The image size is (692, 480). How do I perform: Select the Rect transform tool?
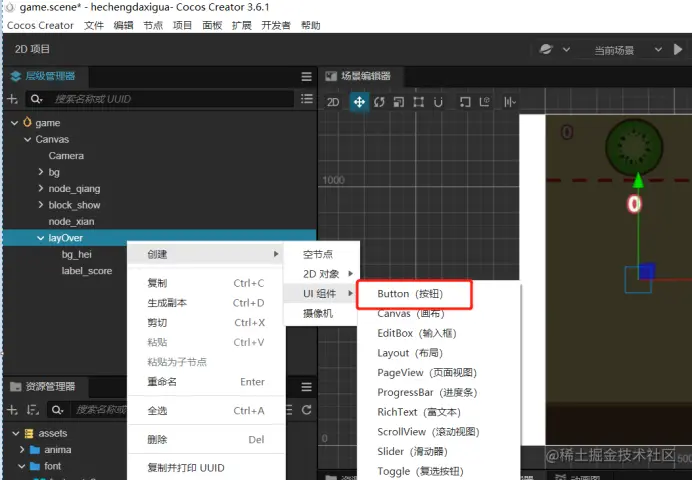pos(418,102)
